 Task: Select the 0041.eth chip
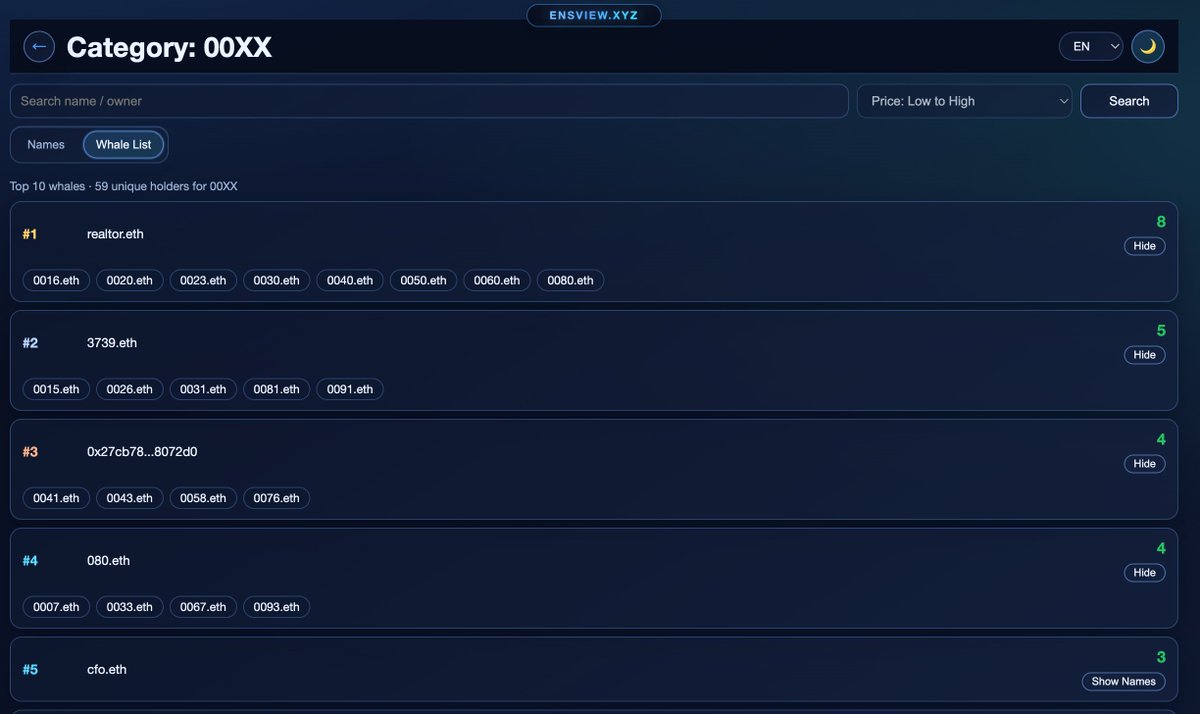tap(56, 498)
